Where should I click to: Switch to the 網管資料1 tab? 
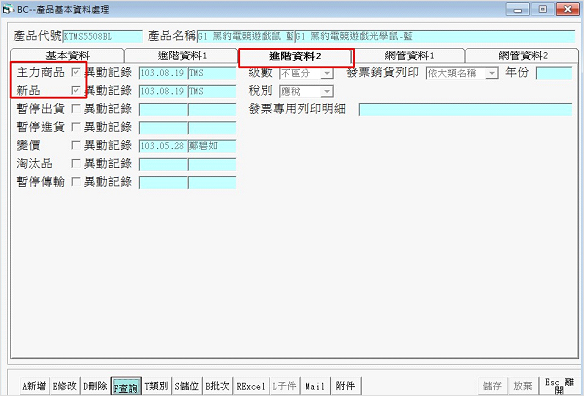click(x=409, y=56)
